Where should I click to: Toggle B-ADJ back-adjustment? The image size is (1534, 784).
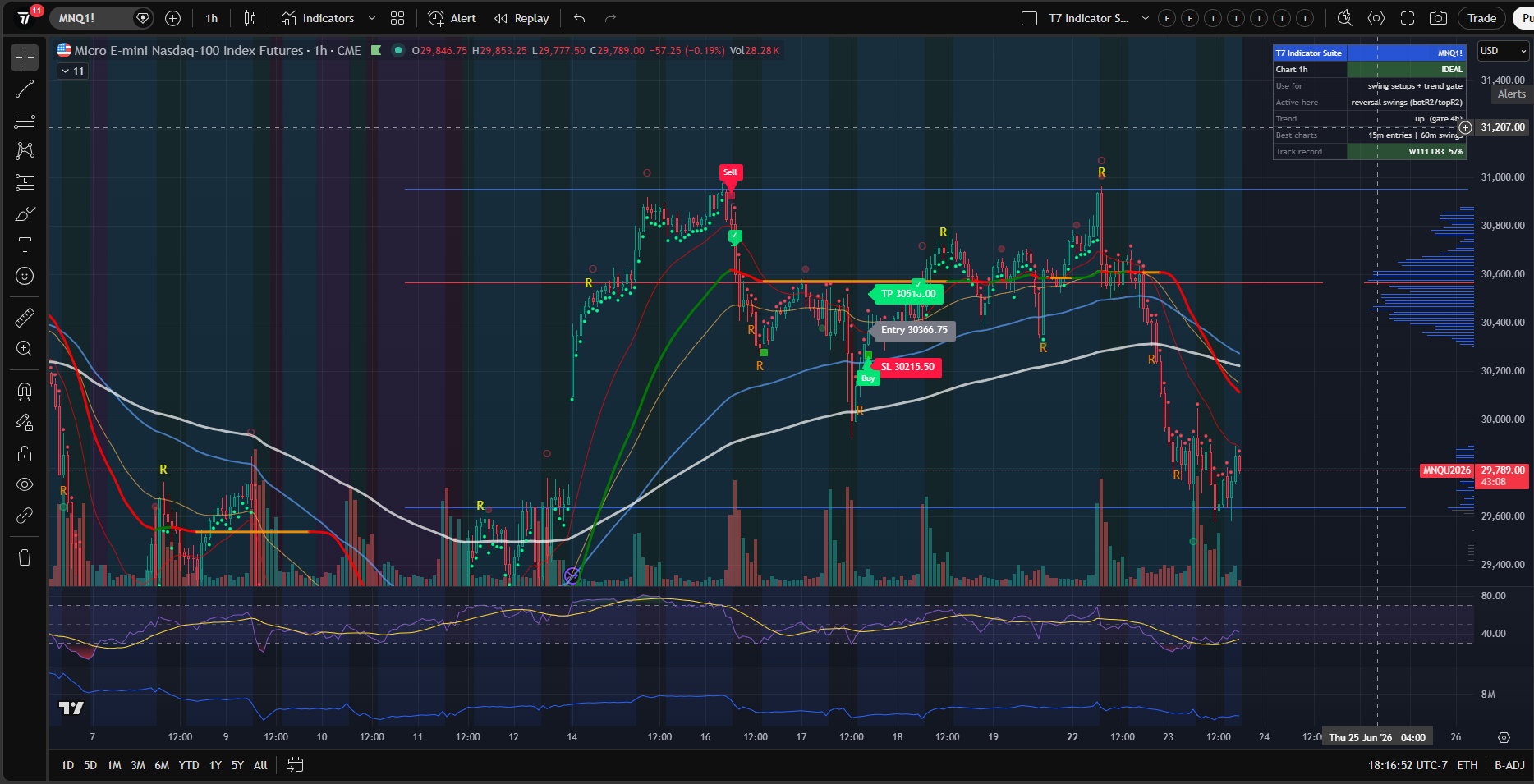tap(1509, 765)
